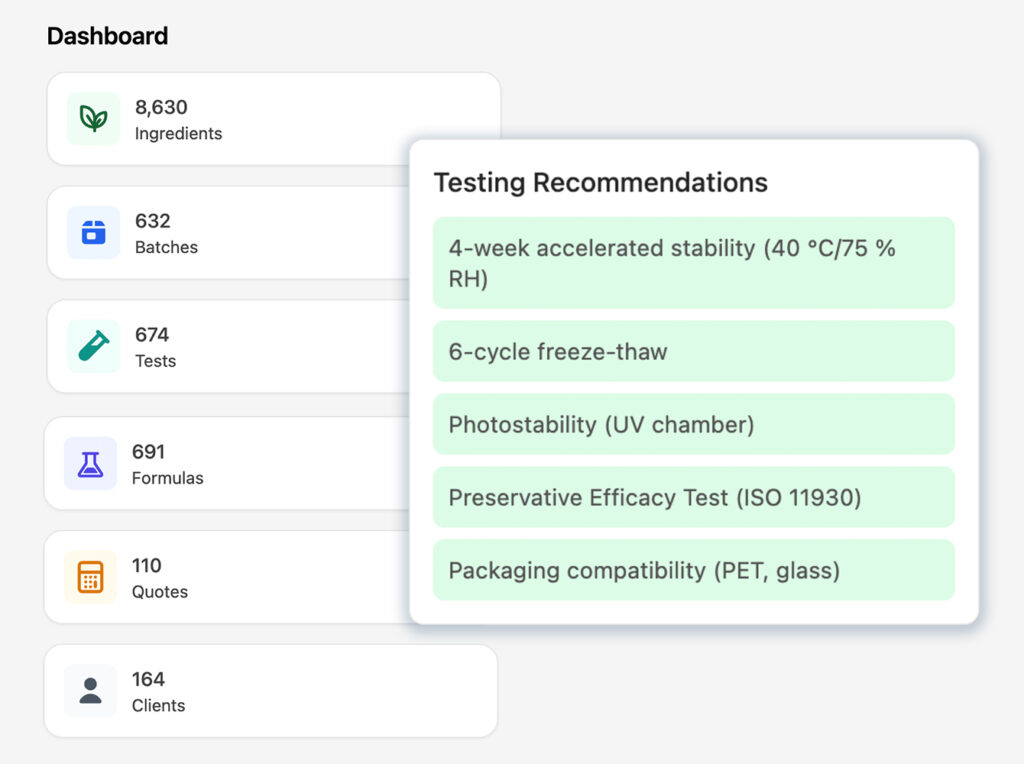Viewport: 1024px width, 764px height.
Task: Click the person Clients icon
Action: [x=90, y=691]
